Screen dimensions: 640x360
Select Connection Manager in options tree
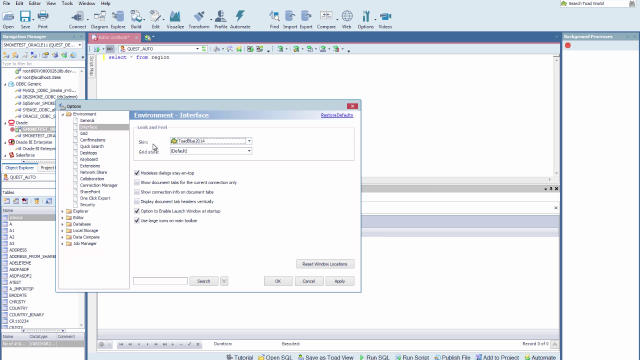point(99,185)
